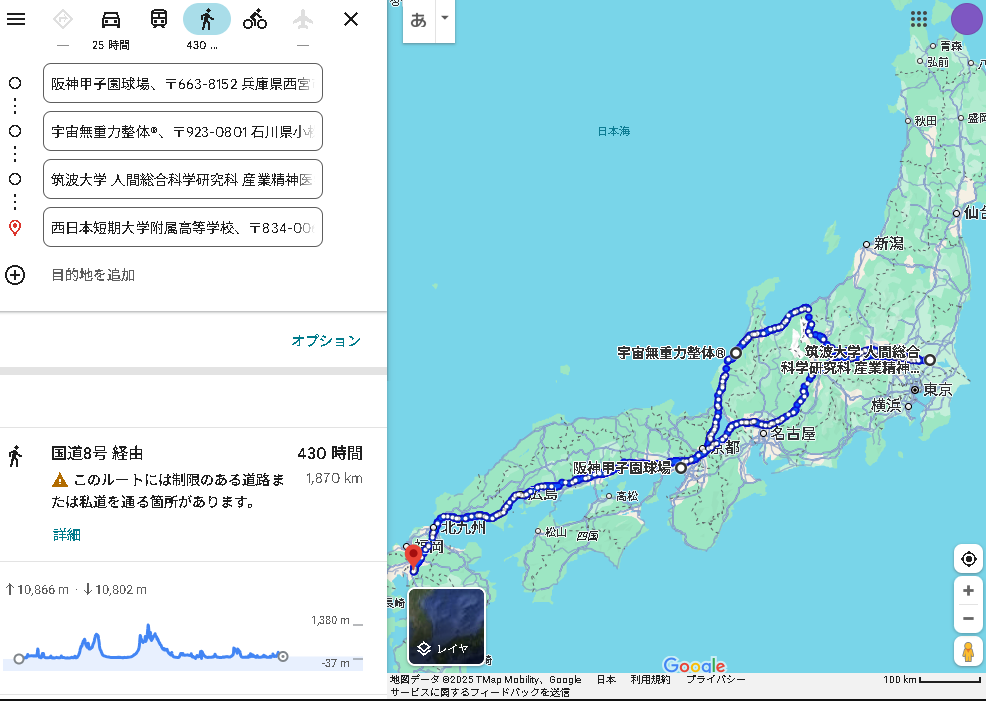Click the circle handle beside 宇宙無重力整体 field
This screenshot has width=986, height=701.
click(15, 131)
